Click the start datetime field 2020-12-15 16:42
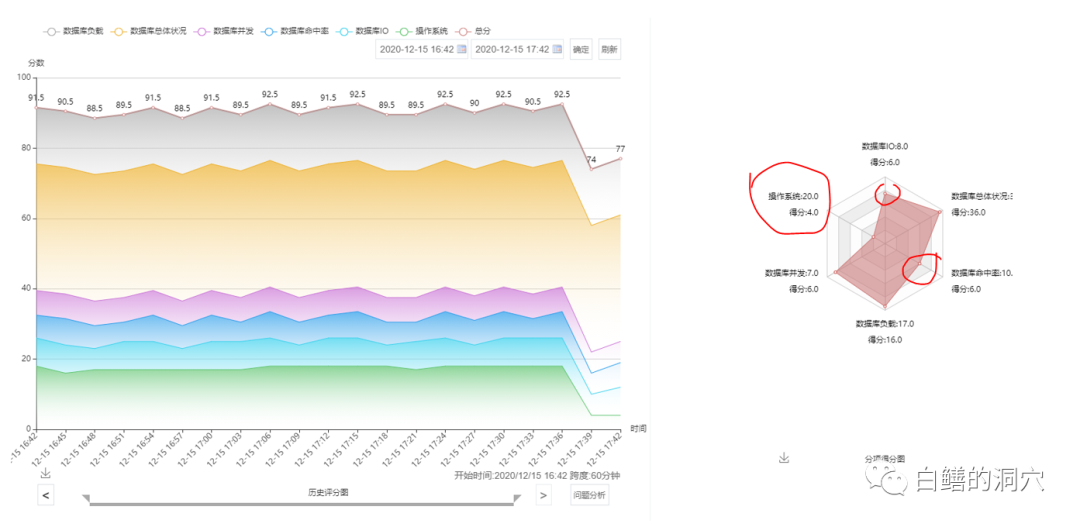The height and width of the screenshot is (527, 1080). [x=422, y=49]
